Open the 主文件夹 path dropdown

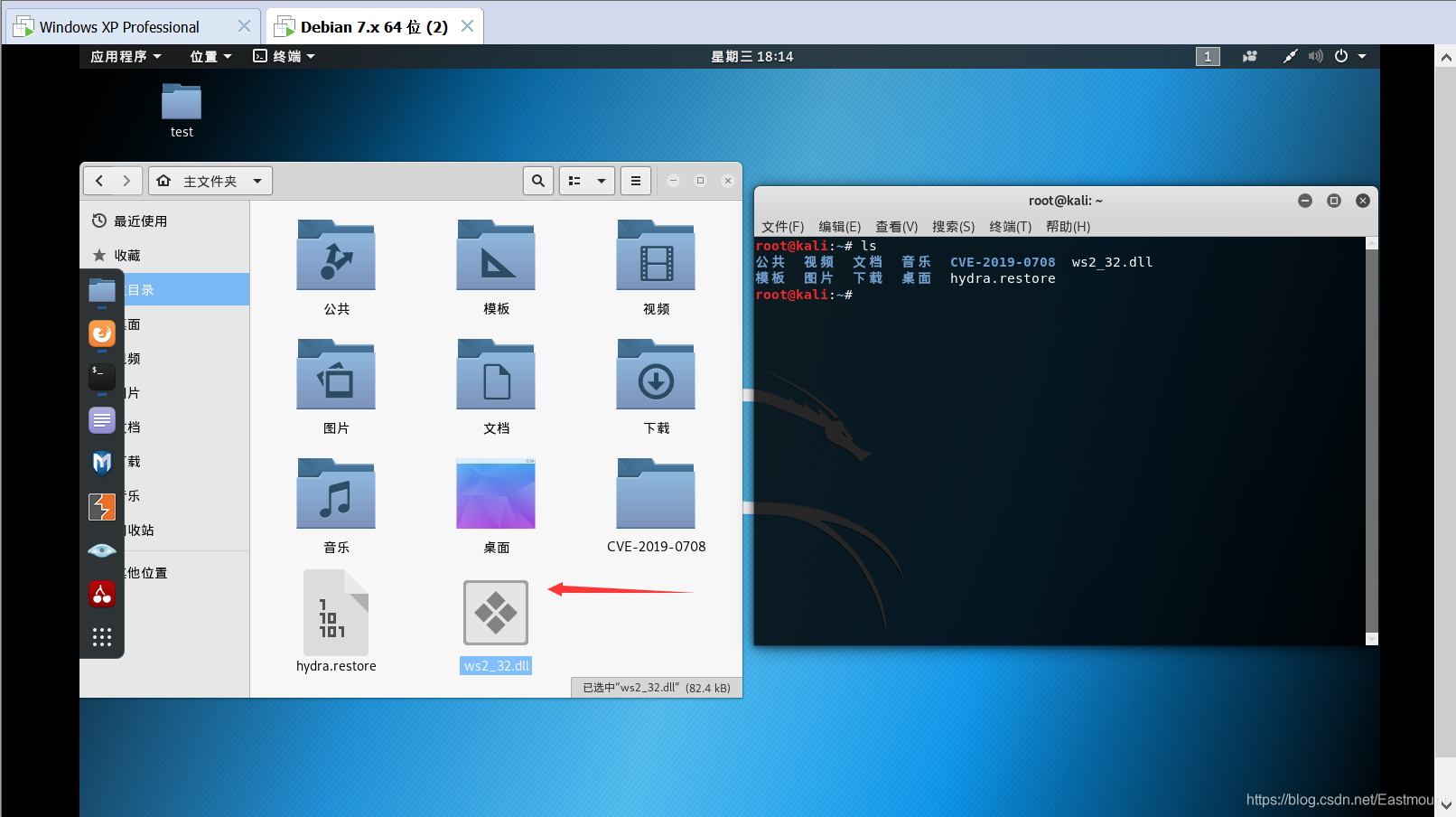coord(210,181)
